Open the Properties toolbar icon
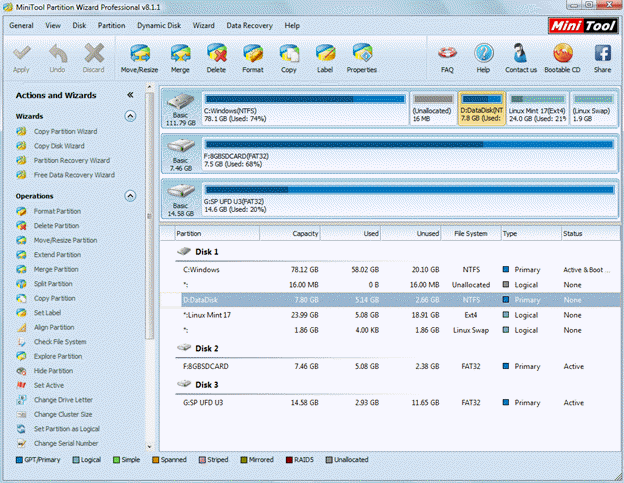 [x=362, y=53]
